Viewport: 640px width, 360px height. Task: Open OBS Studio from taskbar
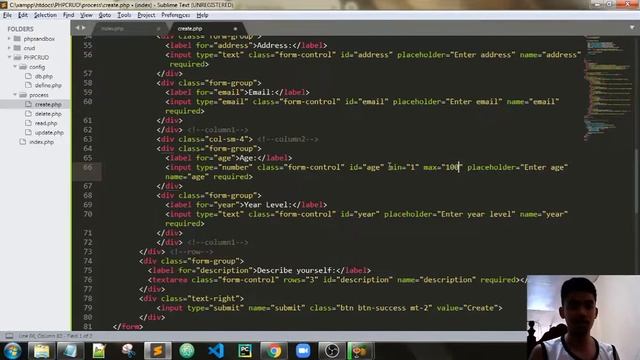click(x=332, y=351)
